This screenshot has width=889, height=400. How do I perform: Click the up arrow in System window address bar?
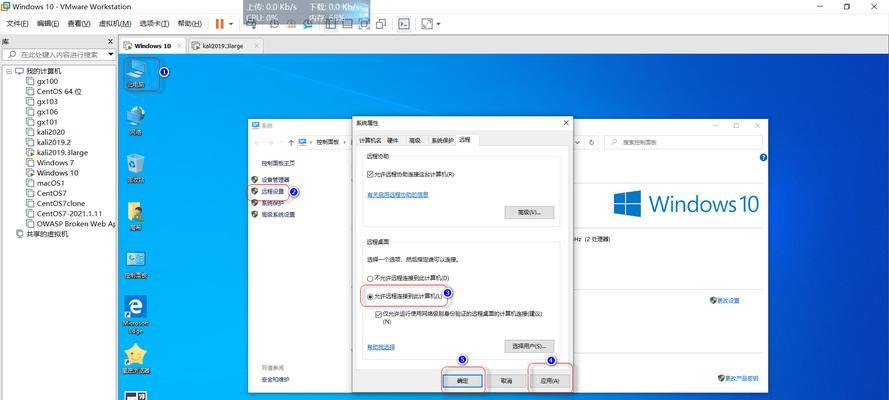pos(291,142)
